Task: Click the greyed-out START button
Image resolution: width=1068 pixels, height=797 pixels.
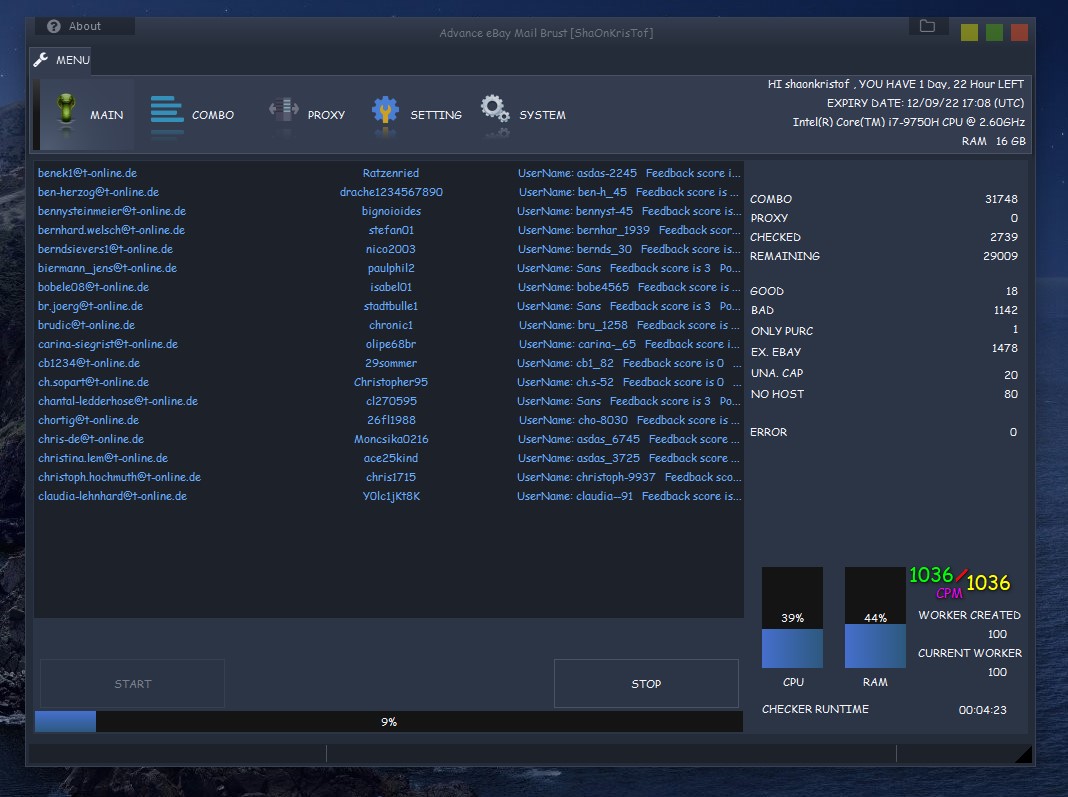Action: [132, 684]
